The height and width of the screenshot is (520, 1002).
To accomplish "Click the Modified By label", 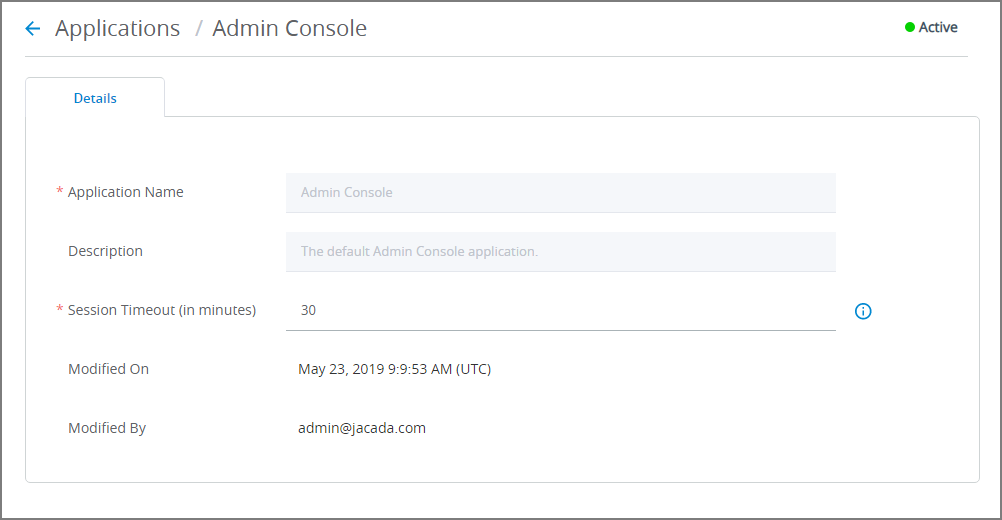I will 107,428.
